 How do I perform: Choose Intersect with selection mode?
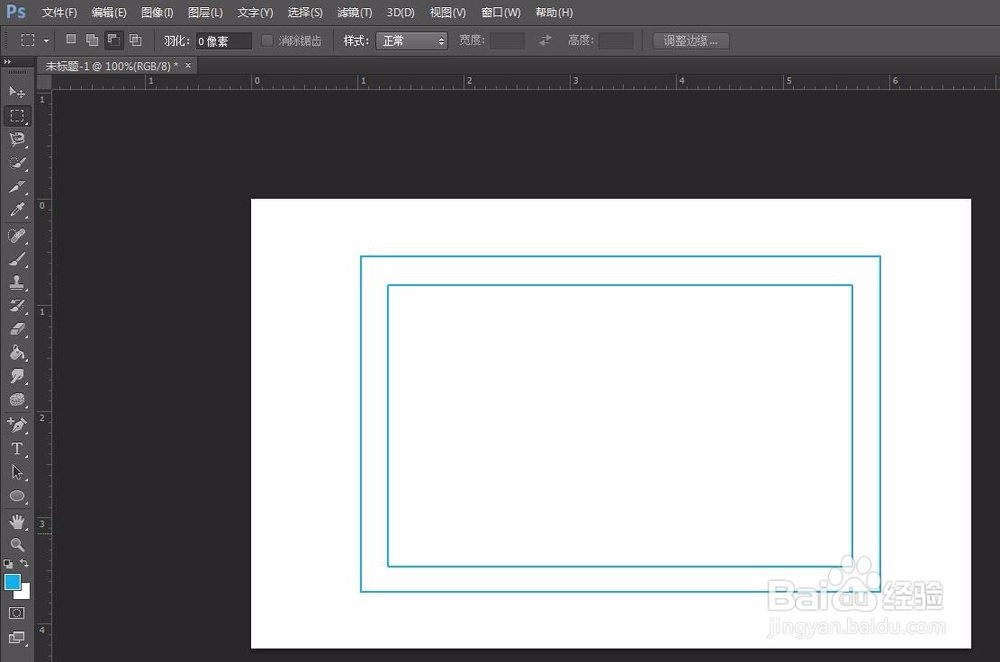[135, 40]
